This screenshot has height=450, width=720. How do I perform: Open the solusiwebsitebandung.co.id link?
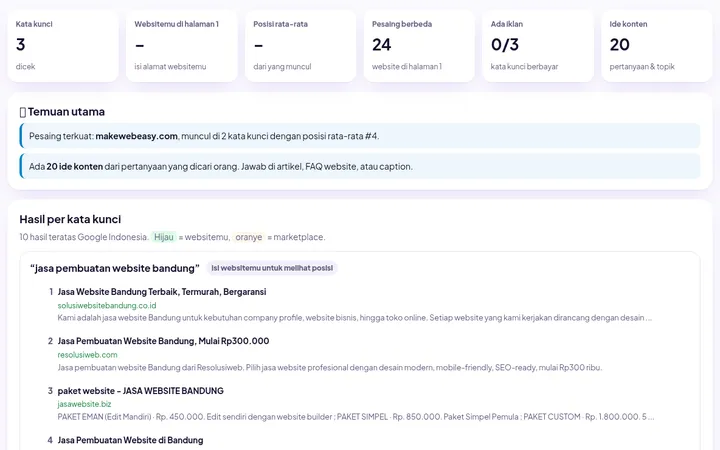pyautogui.click(x=107, y=305)
